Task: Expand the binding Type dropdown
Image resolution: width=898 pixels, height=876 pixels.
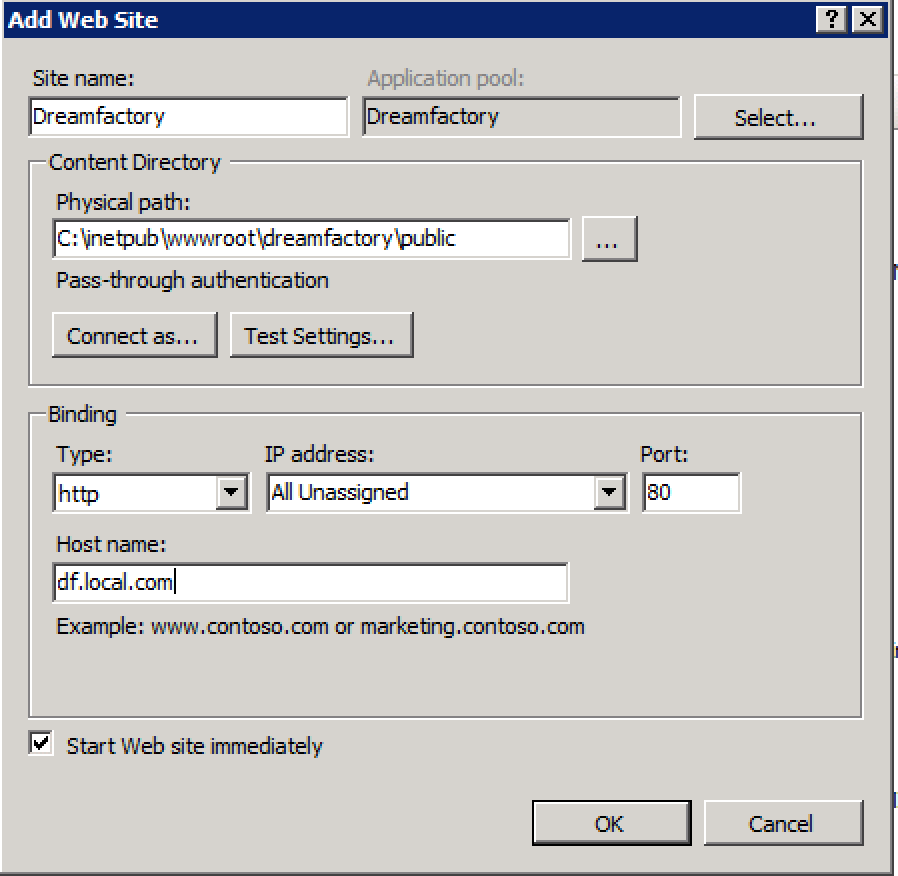Action: (231, 492)
